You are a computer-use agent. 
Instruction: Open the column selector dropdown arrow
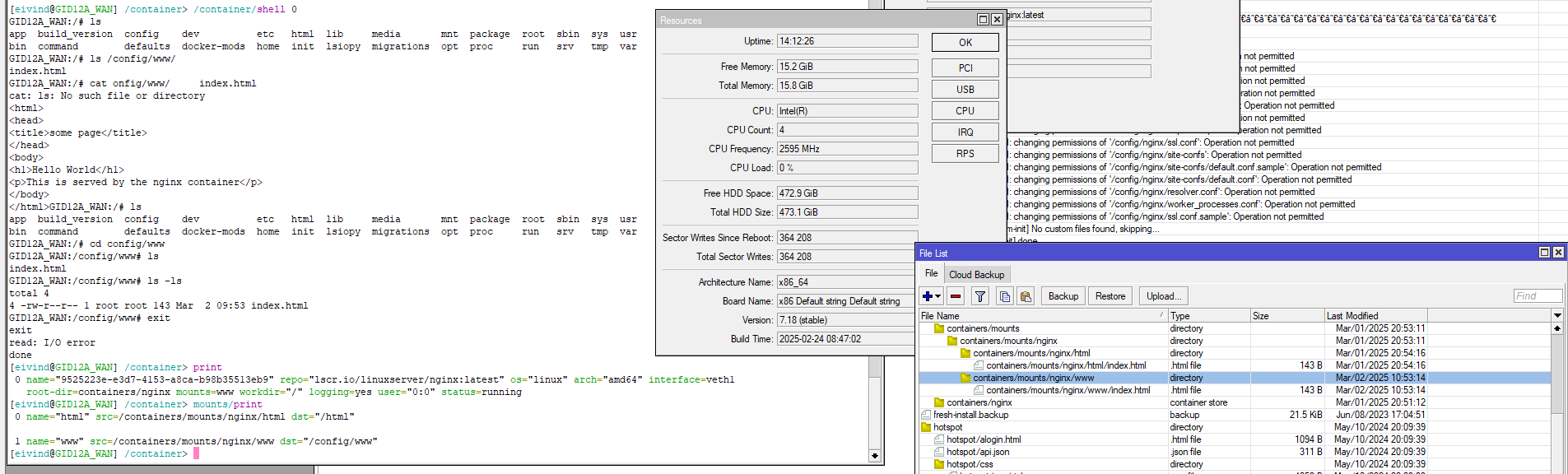pos(1557,316)
